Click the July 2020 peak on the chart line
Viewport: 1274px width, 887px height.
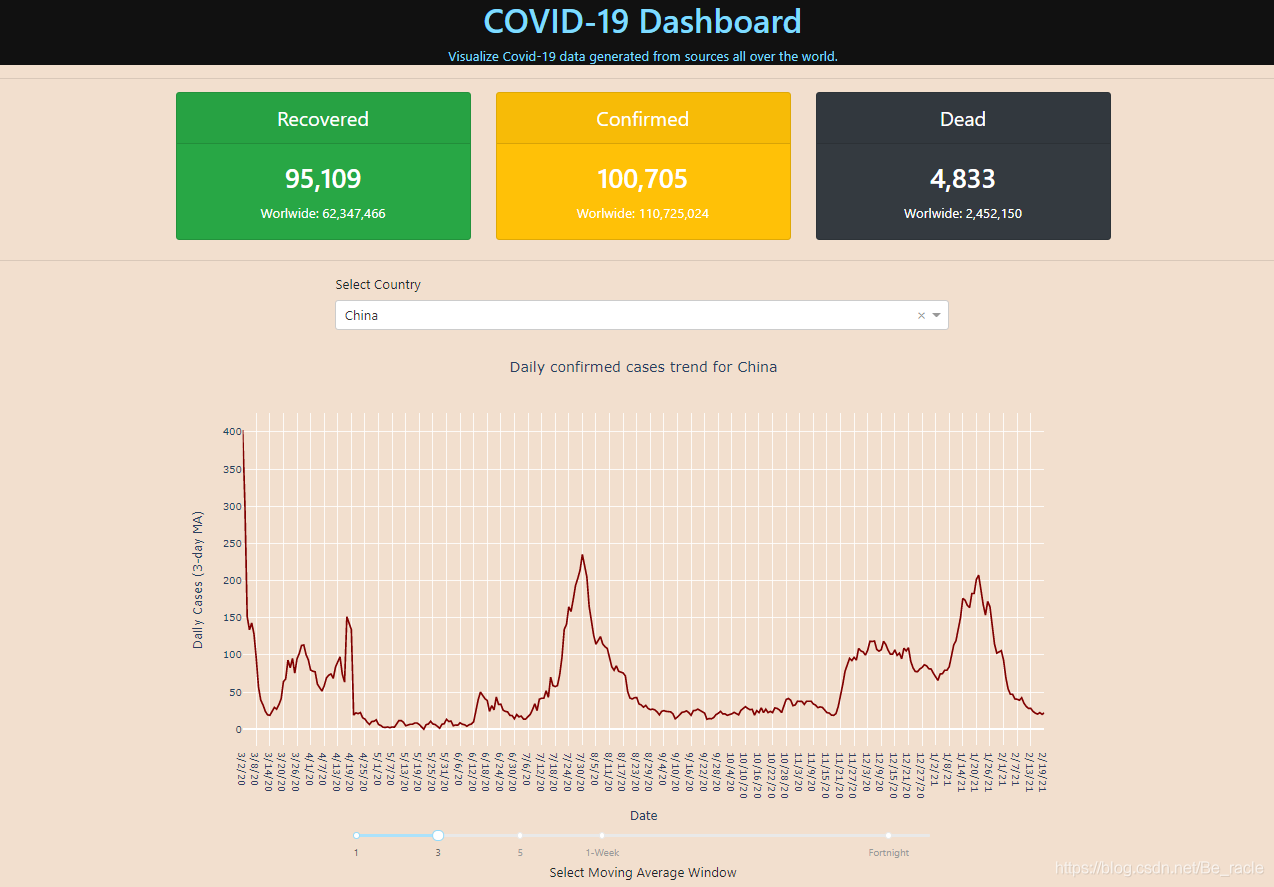pos(582,555)
